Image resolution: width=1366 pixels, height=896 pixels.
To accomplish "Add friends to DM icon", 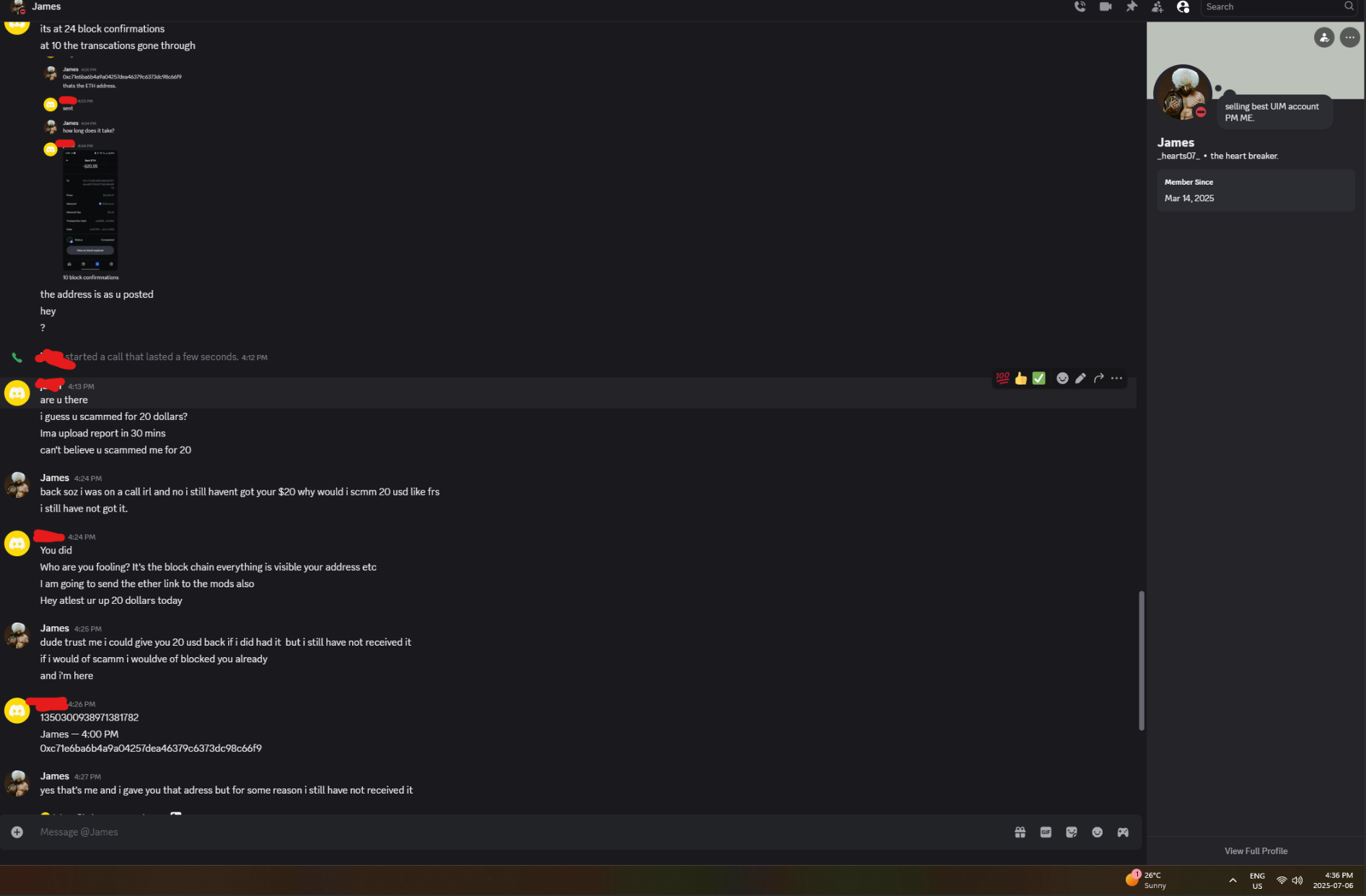I will (1157, 6).
